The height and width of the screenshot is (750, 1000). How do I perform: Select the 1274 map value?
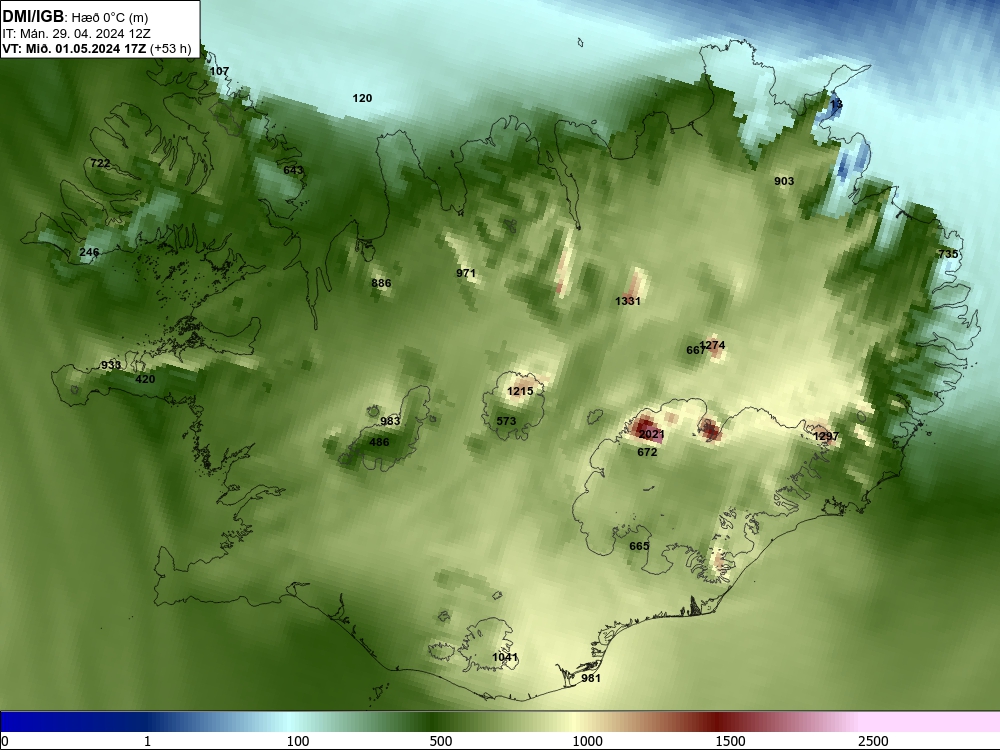click(712, 345)
